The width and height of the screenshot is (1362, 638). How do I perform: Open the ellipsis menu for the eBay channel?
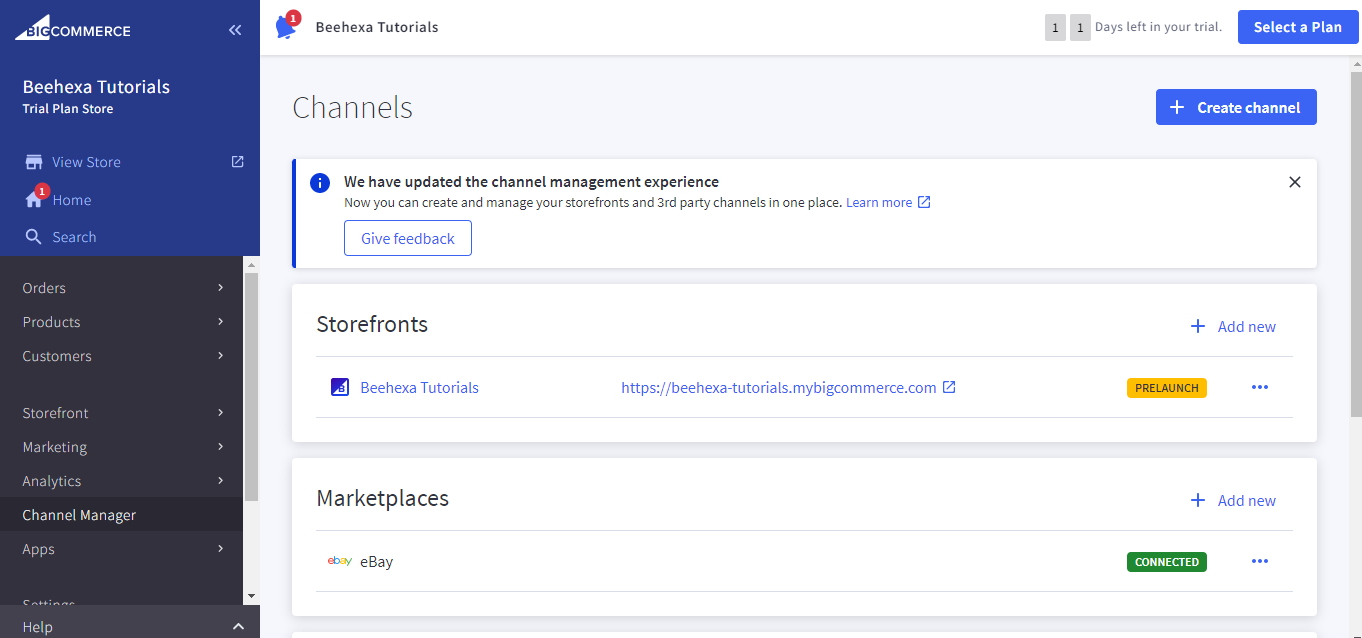coord(1259,561)
